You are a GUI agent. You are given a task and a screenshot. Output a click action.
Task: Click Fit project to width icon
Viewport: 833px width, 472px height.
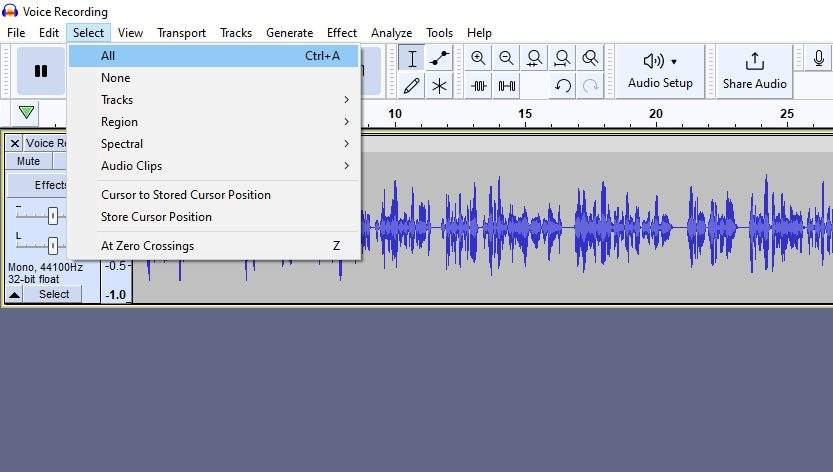562,58
